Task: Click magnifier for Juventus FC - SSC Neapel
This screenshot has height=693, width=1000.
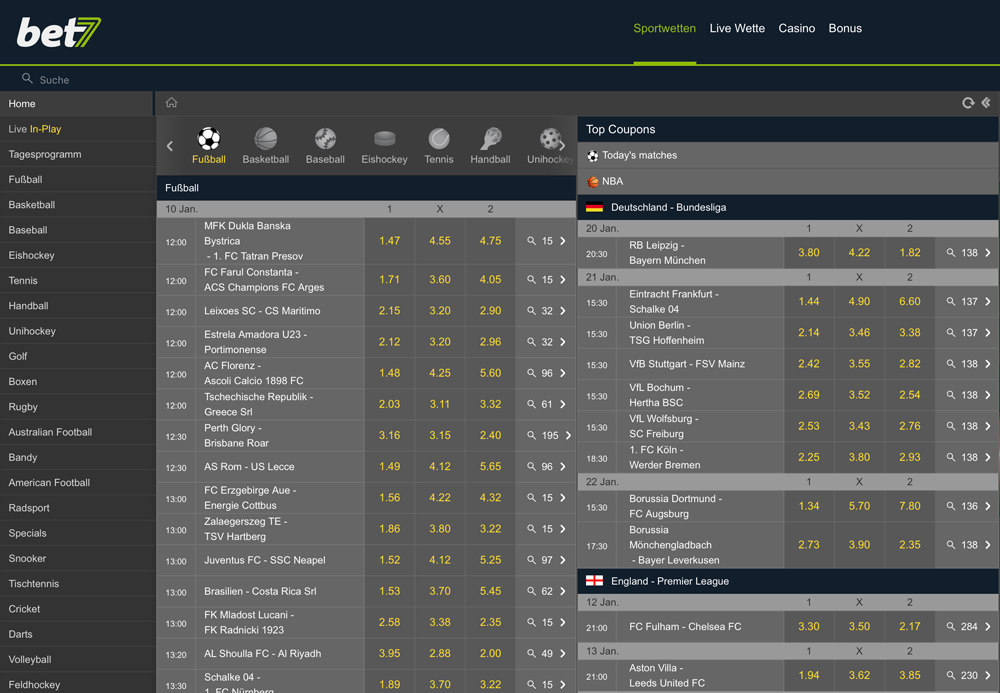Action: pos(531,560)
